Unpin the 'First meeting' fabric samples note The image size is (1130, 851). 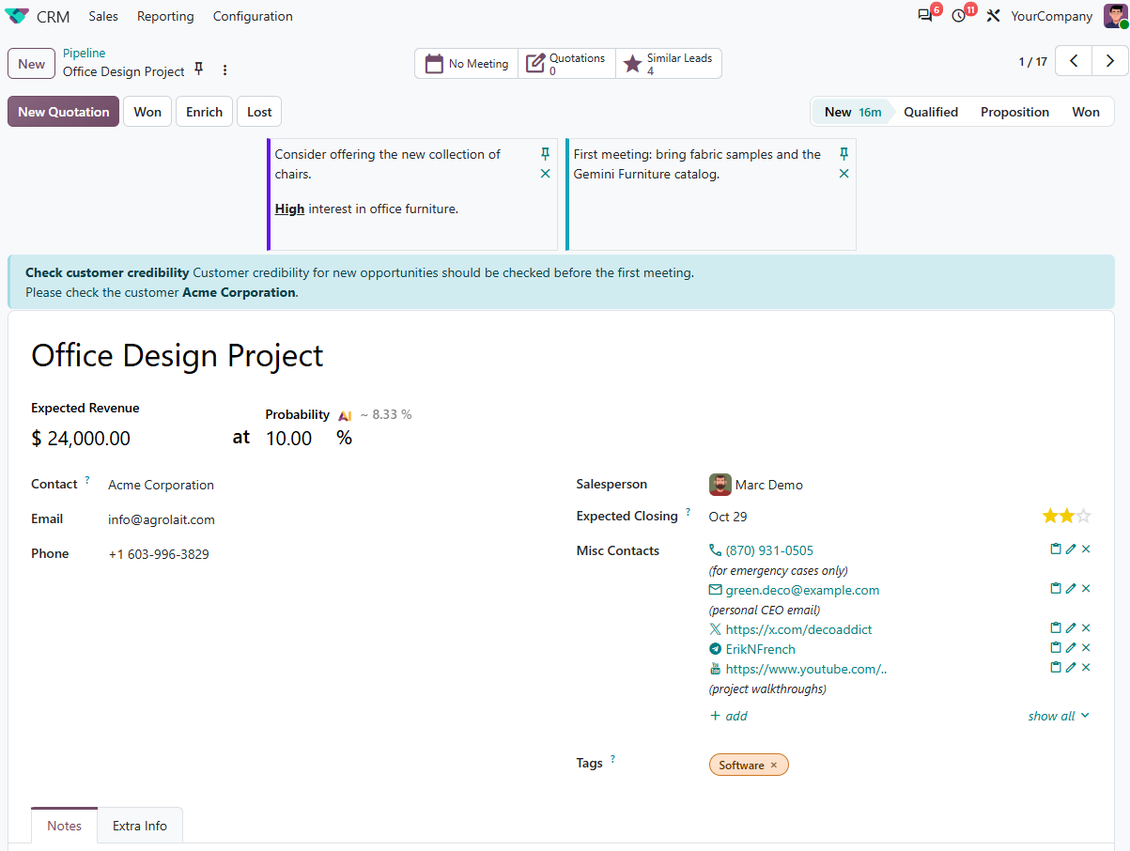tap(844, 153)
